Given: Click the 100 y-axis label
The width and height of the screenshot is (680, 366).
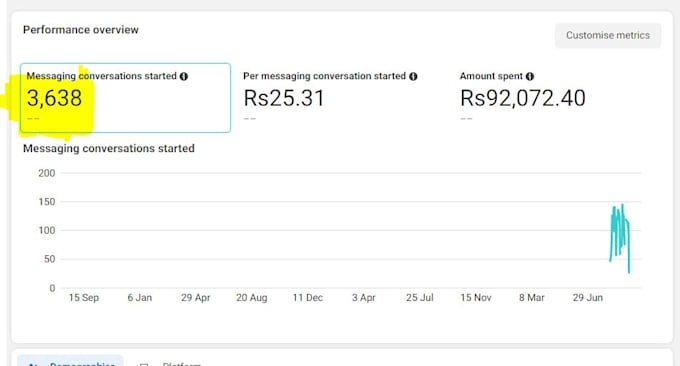Looking at the screenshot, I should (x=46, y=230).
